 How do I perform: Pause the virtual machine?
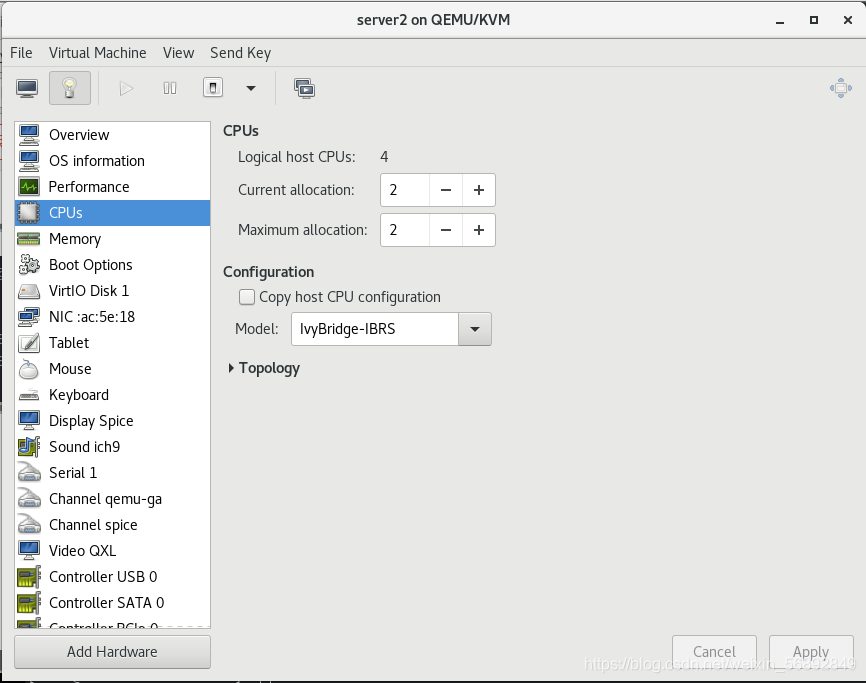click(170, 88)
